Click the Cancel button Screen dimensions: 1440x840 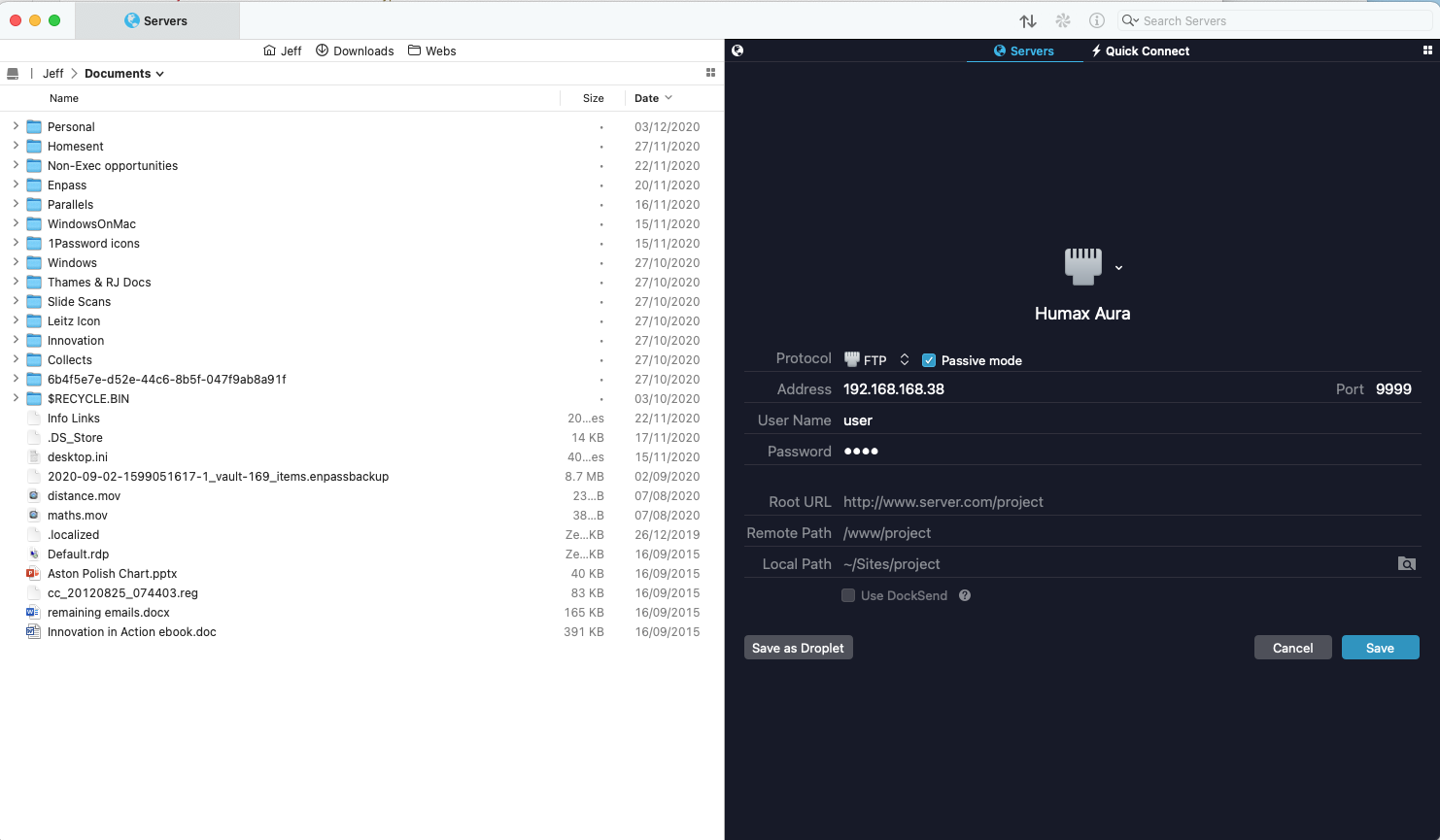pos(1292,648)
